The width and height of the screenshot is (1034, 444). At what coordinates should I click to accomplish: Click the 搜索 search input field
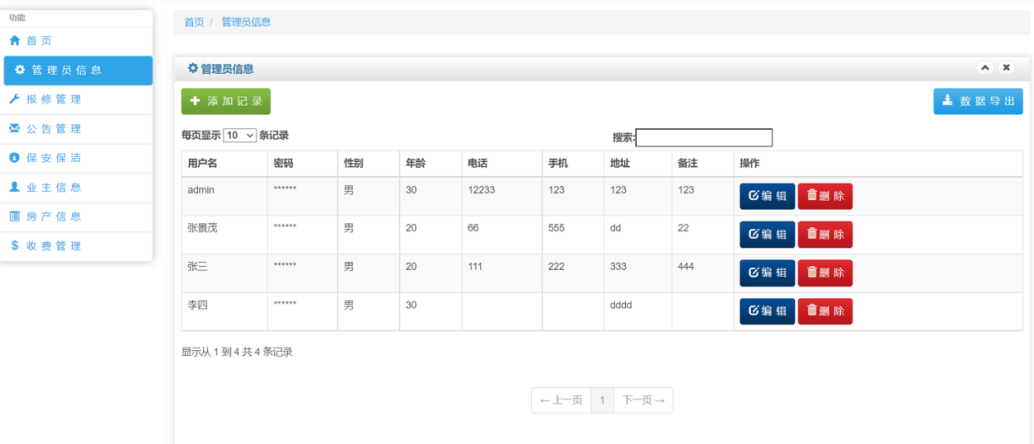tap(704, 137)
